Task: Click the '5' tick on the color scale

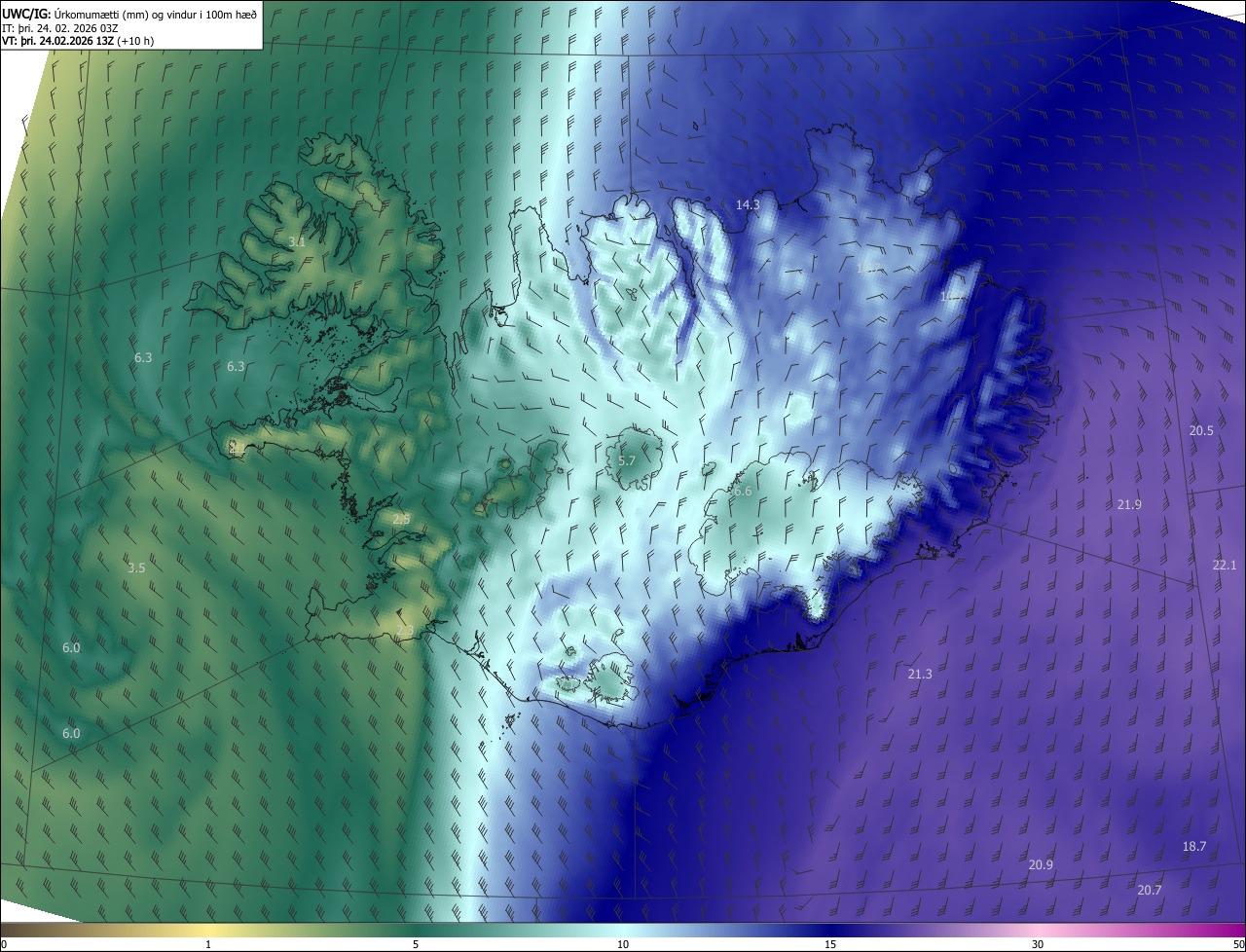Action: point(416,944)
